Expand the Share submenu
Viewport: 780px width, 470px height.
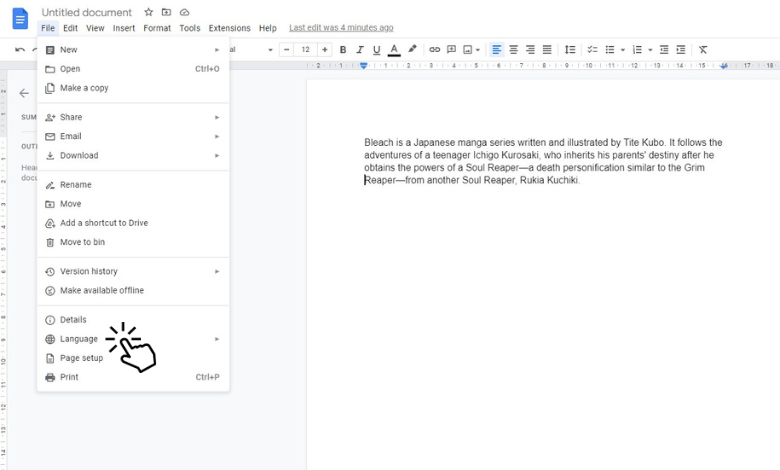(133, 117)
